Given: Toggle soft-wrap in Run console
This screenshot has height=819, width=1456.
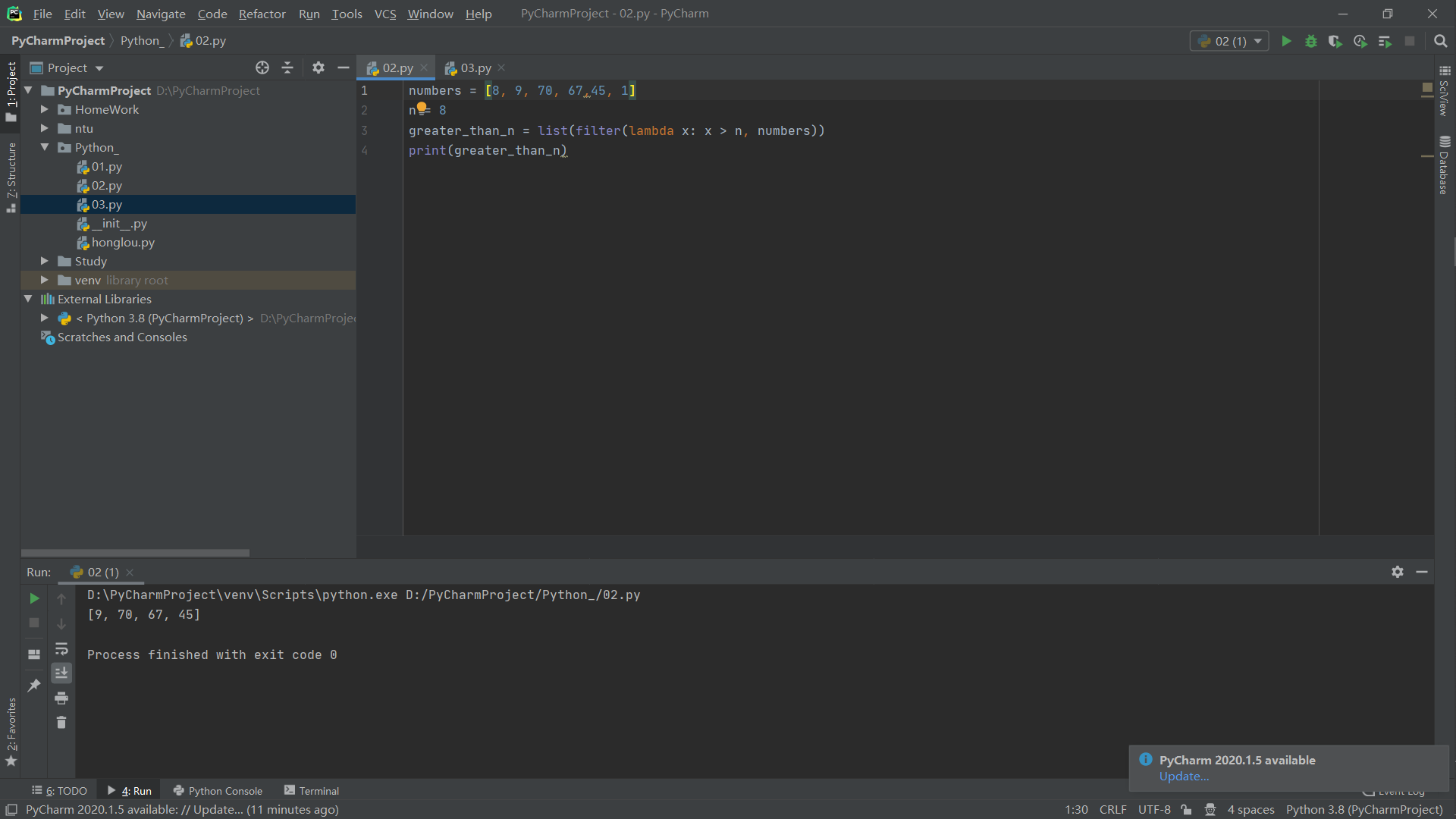Looking at the screenshot, I should (x=61, y=648).
